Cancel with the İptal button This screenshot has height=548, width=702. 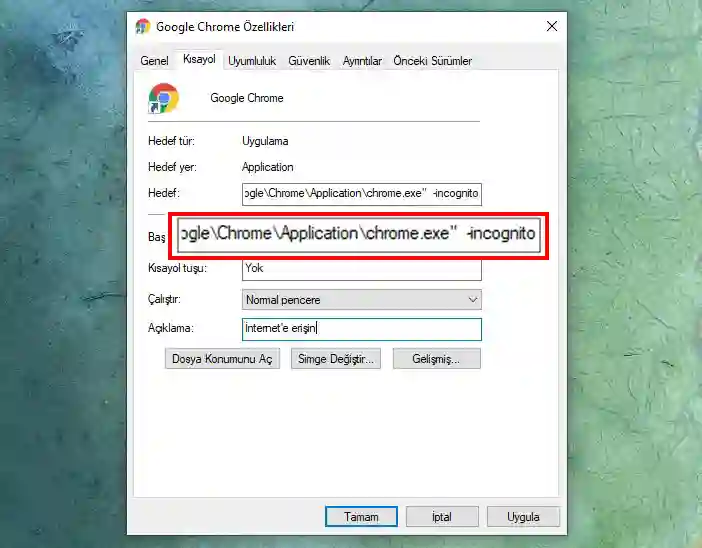(442, 517)
